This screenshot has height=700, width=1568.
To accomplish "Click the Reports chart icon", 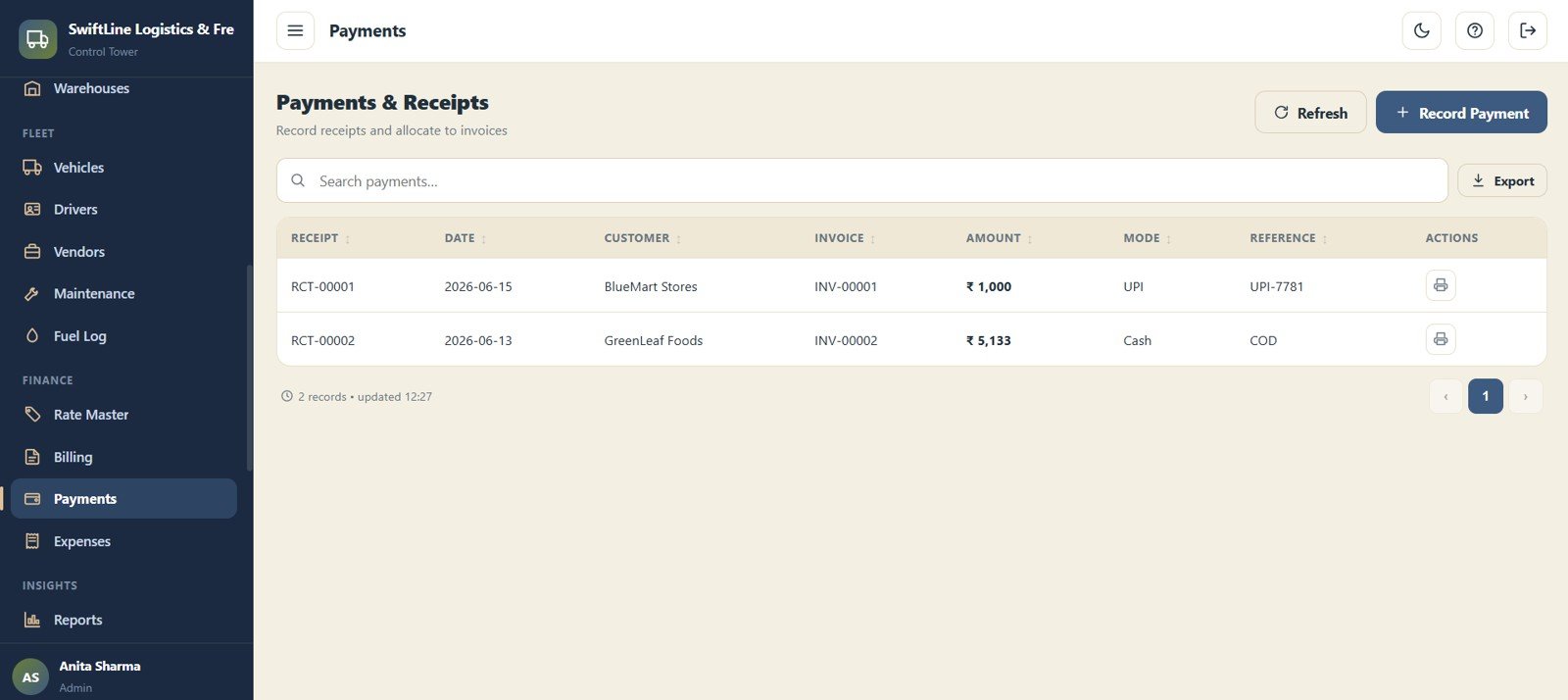I will click(32, 620).
